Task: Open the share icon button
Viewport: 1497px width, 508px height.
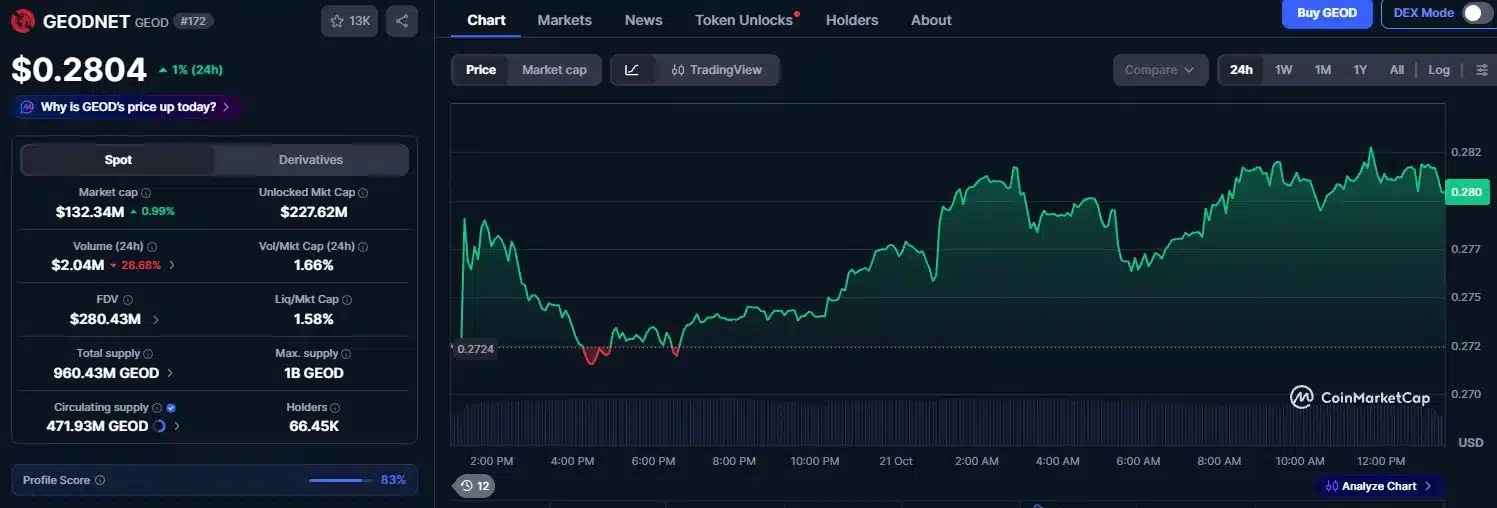Action: pyautogui.click(x=401, y=21)
